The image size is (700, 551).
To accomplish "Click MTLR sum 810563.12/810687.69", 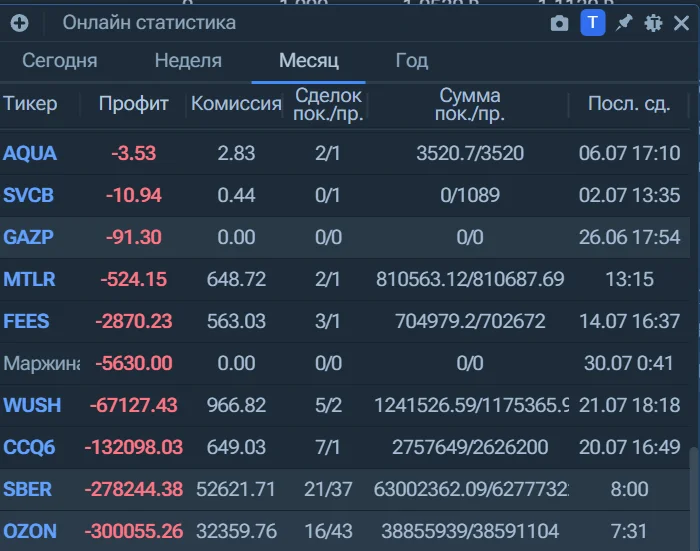I will click(x=470, y=279).
